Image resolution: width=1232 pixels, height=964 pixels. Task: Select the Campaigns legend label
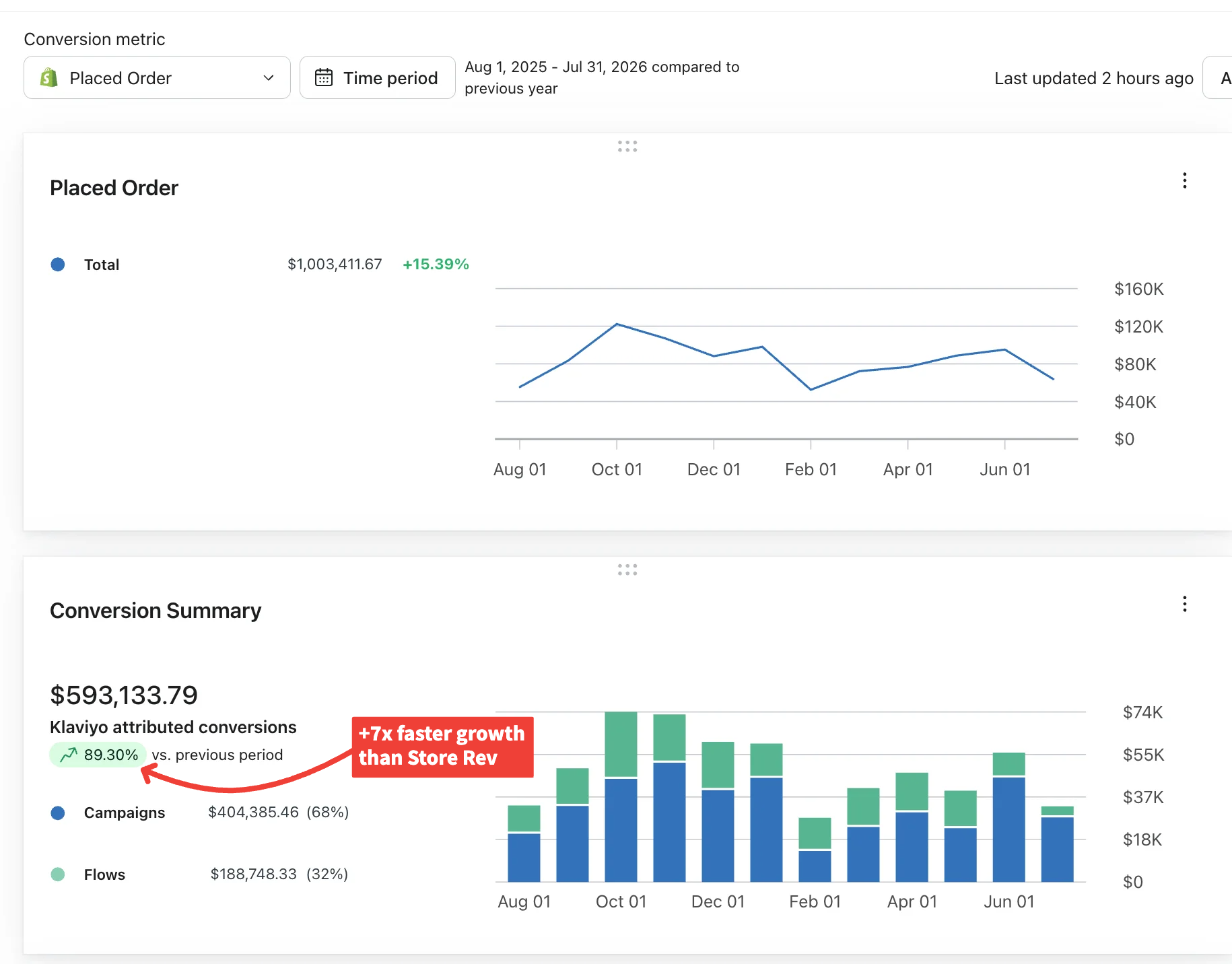pyautogui.click(x=125, y=813)
